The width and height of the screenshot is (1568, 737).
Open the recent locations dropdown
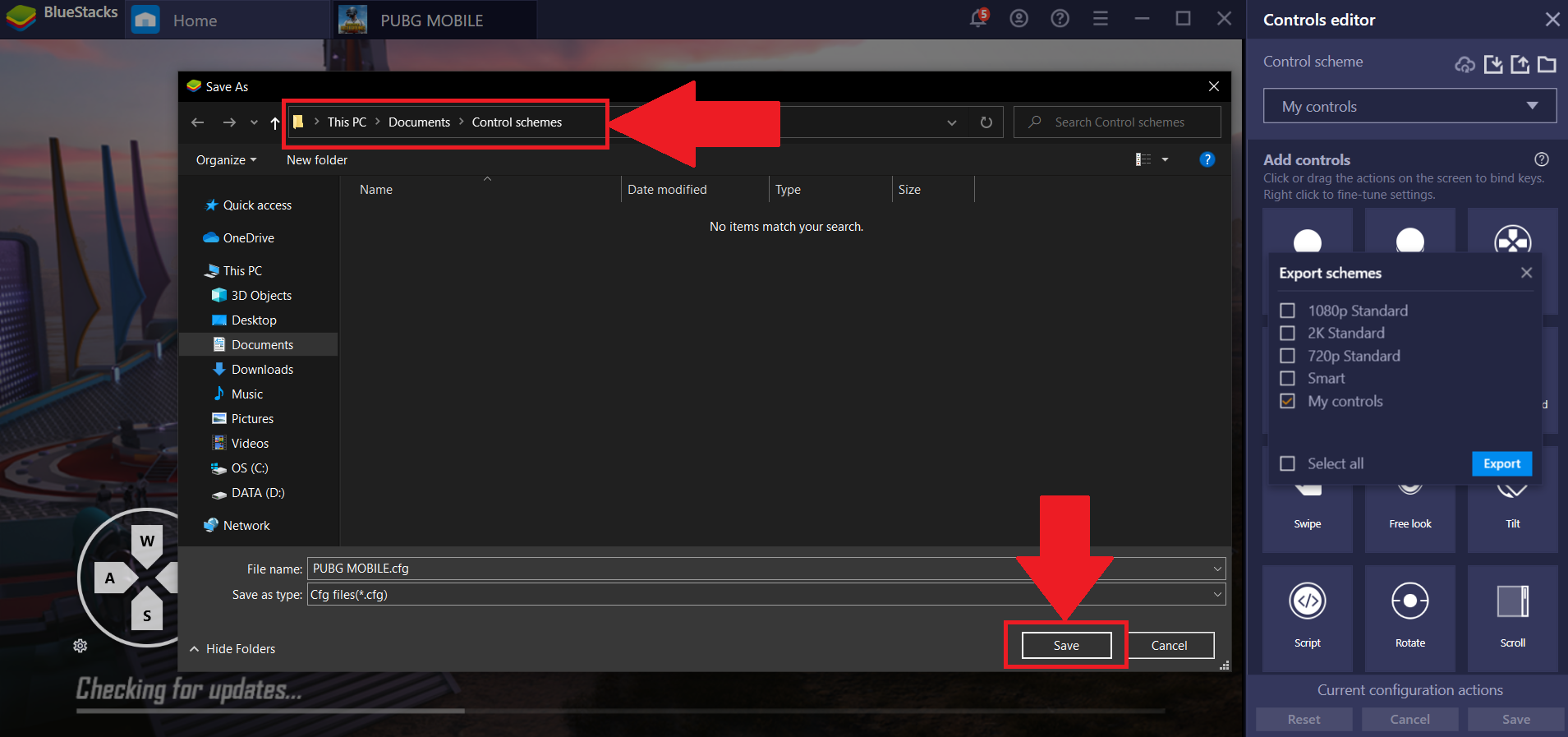(x=254, y=122)
